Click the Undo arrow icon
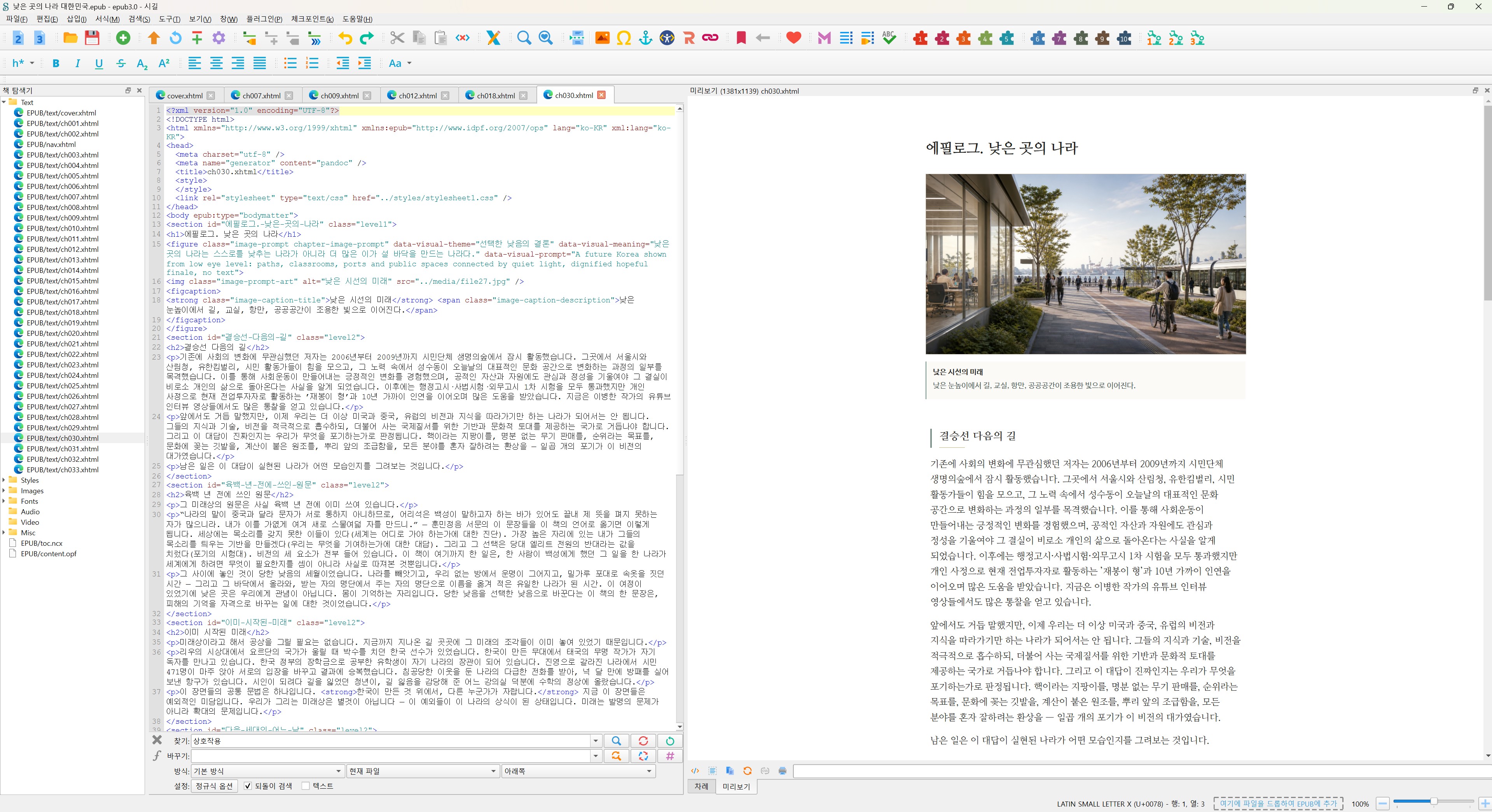Image resolution: width=1492 pixels, height=812 pixels. 345,38
